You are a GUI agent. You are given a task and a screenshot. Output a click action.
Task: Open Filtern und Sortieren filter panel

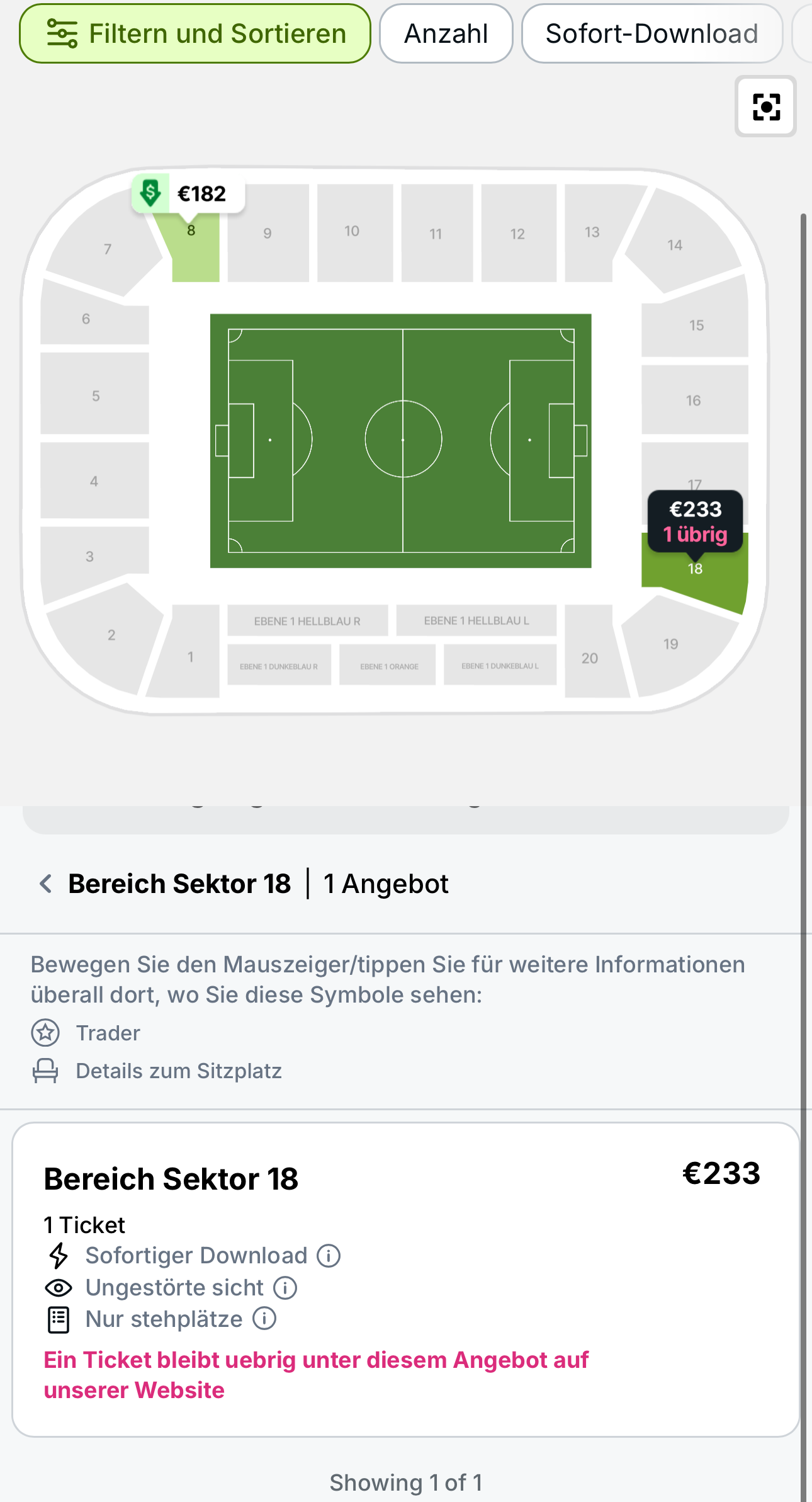click(x=195, y=34)
